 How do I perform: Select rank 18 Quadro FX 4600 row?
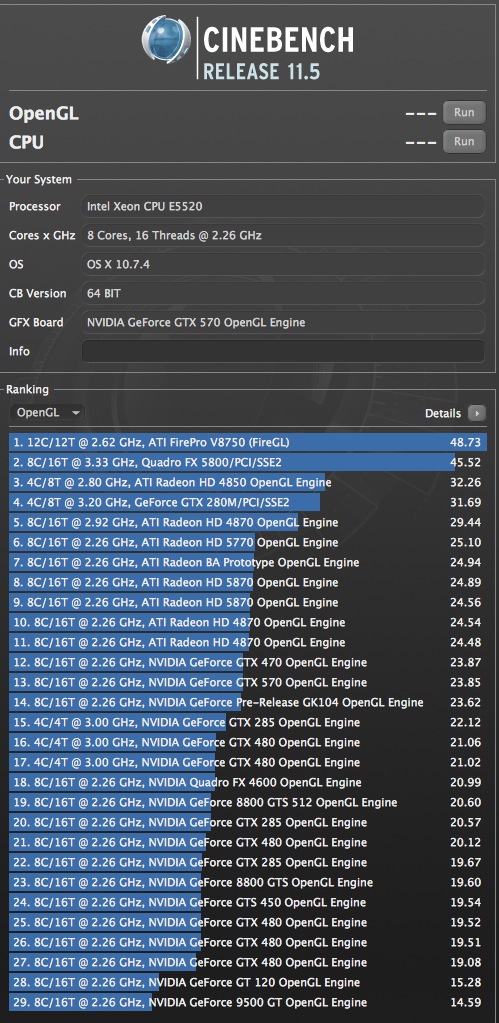[x=248, y=782]
